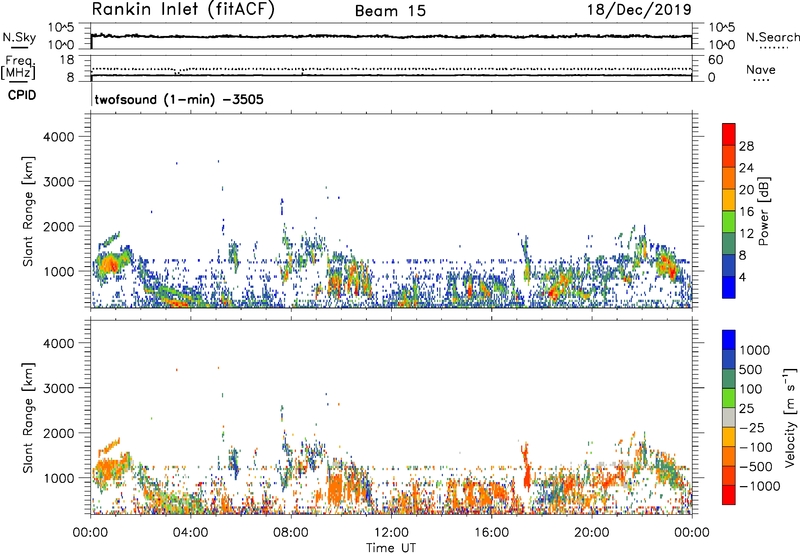This screenshot has width=800, height=554.
Task: Click 'Slant Range [km]' label of power panel
Action: [28, 211]
